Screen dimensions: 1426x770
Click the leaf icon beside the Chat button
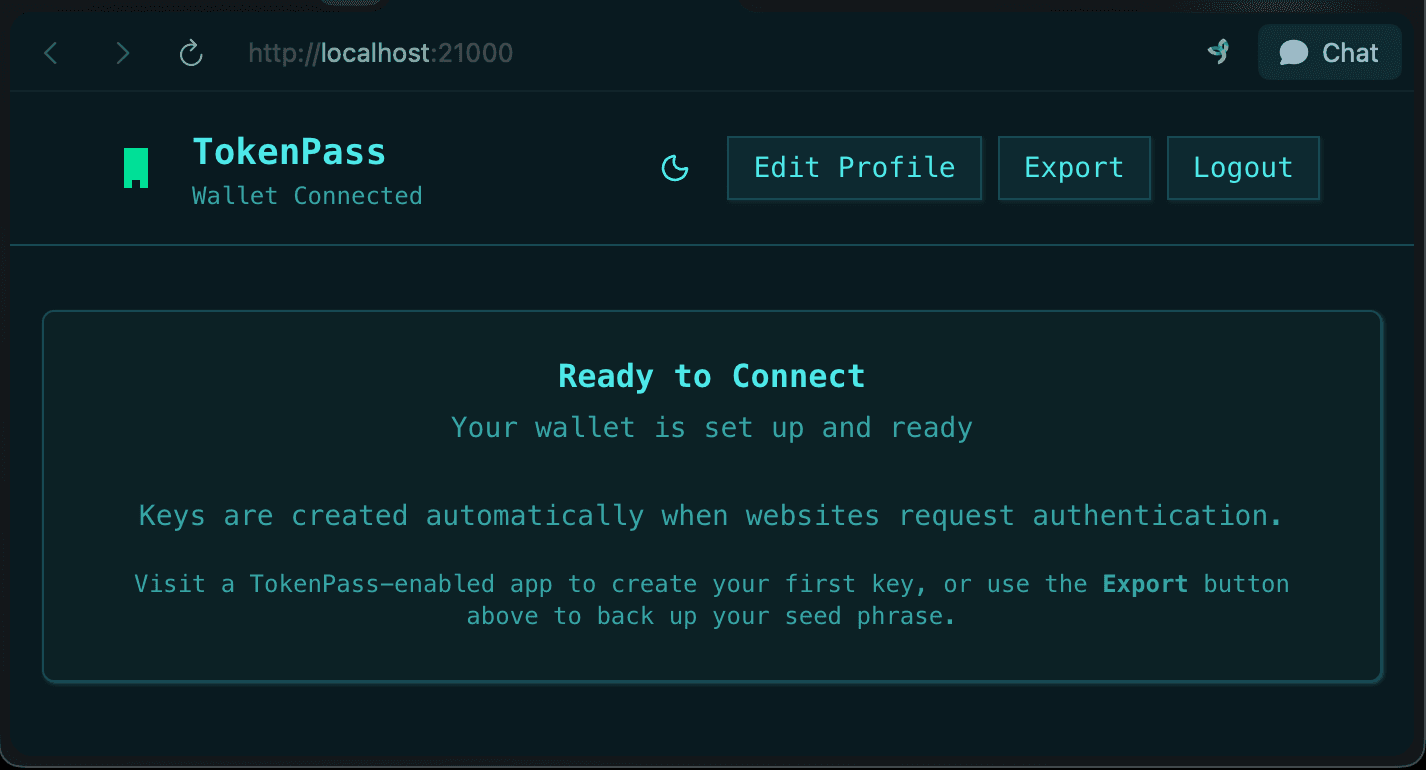click(1219, 52)
